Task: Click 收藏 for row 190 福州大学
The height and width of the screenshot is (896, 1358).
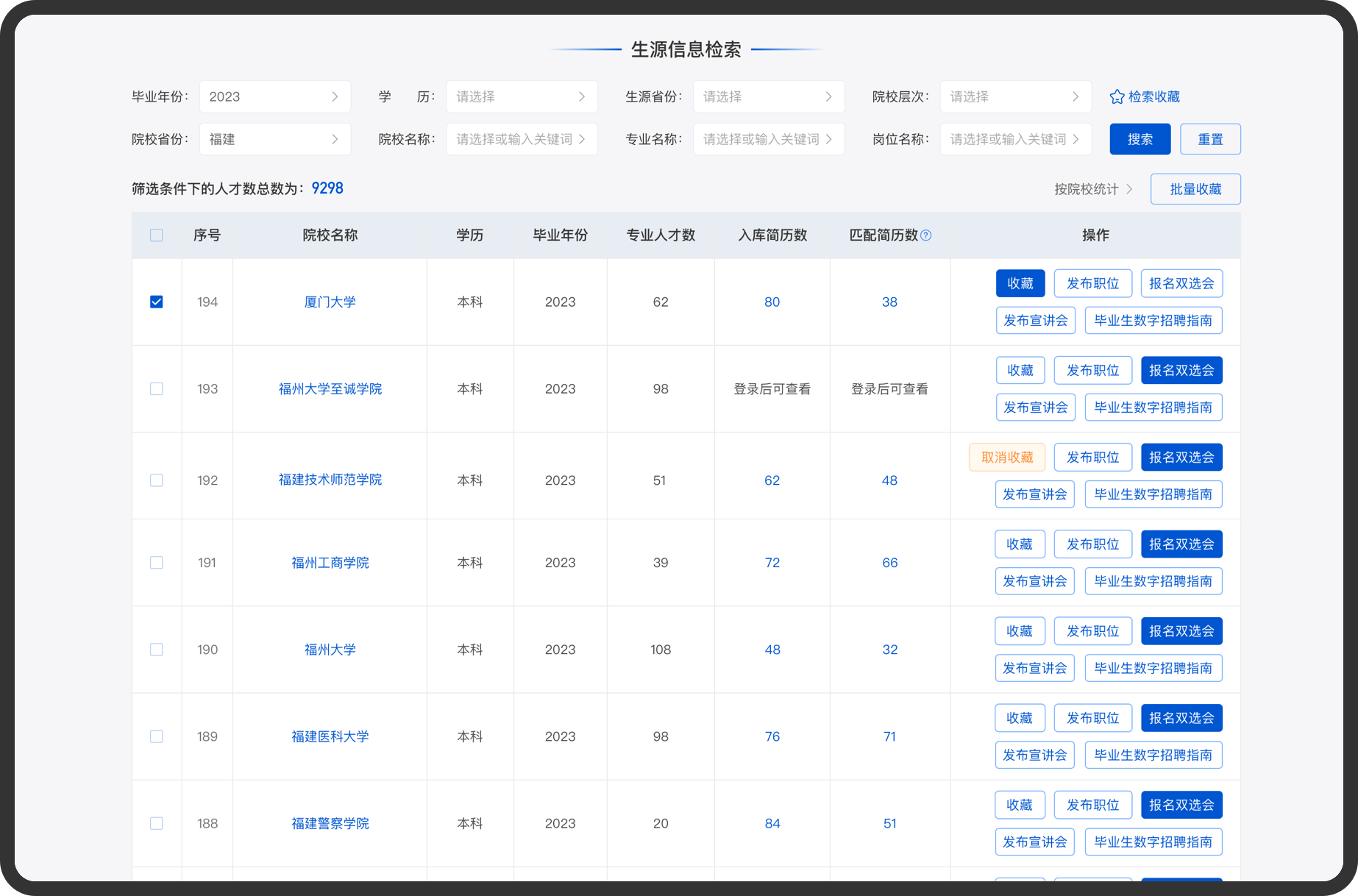Action: click(1020, 631)
